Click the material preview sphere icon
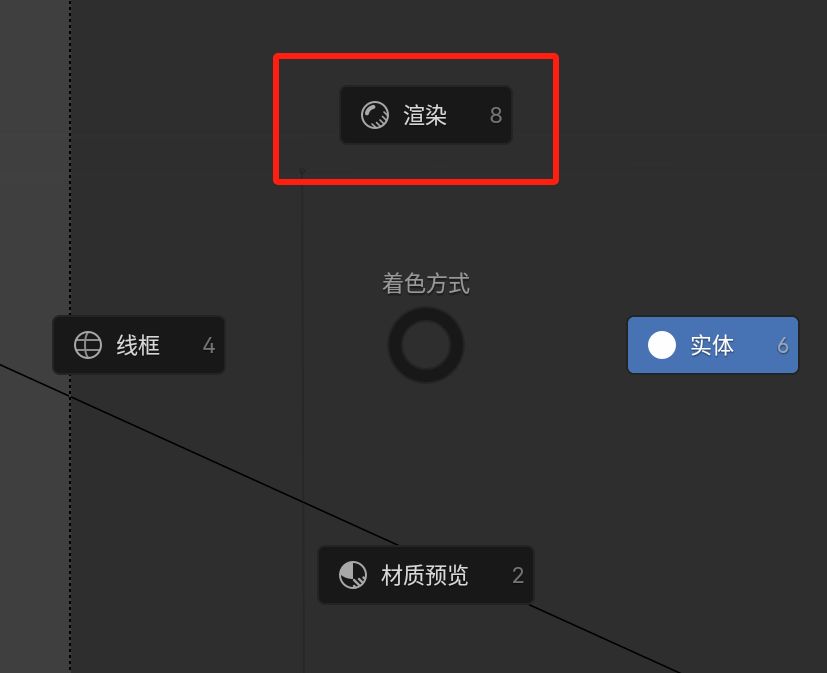 pyautogui.click(x=352, y=574)
